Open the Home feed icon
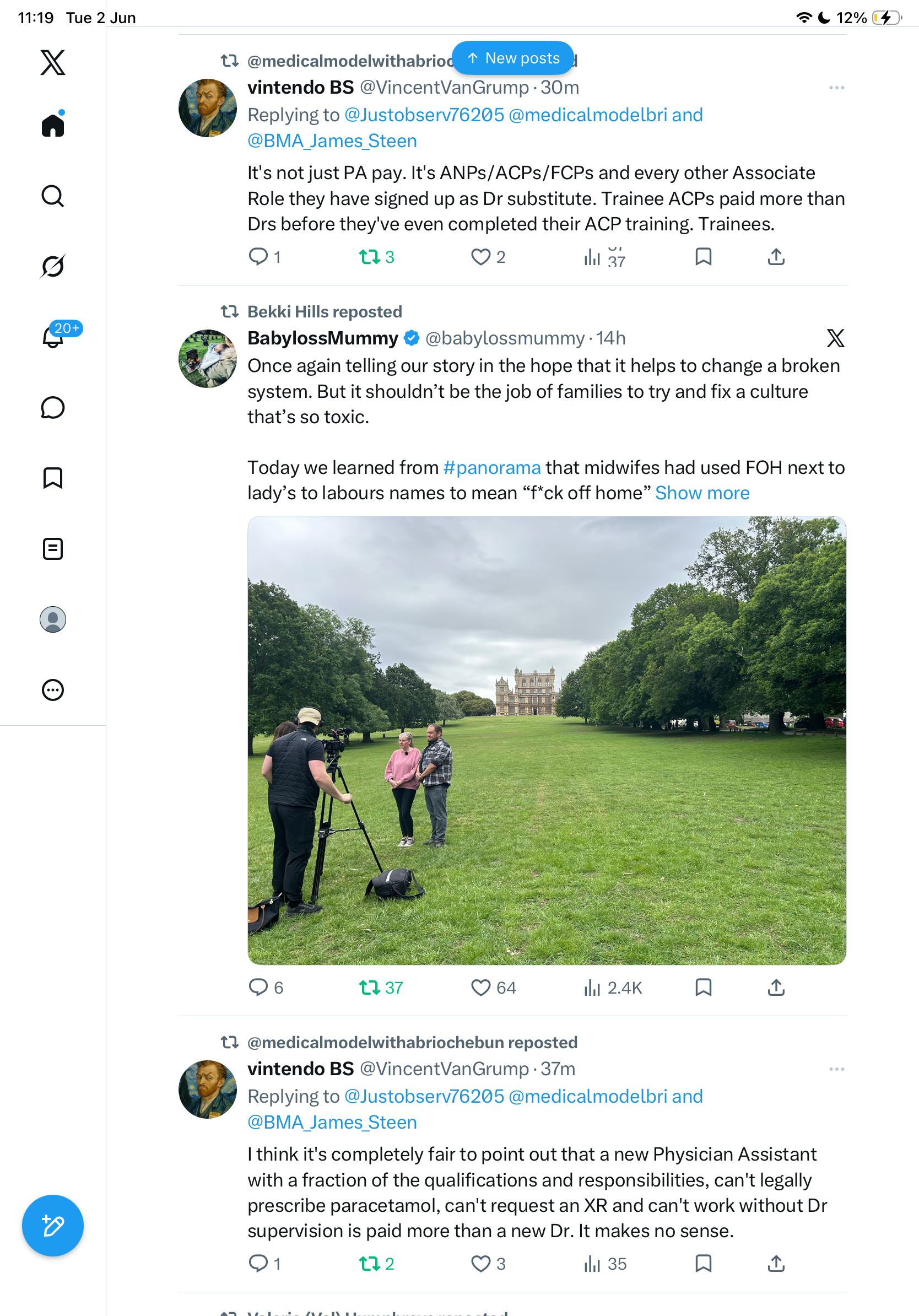This screenshot has height=1316, width=919. [x=53, y=125]
